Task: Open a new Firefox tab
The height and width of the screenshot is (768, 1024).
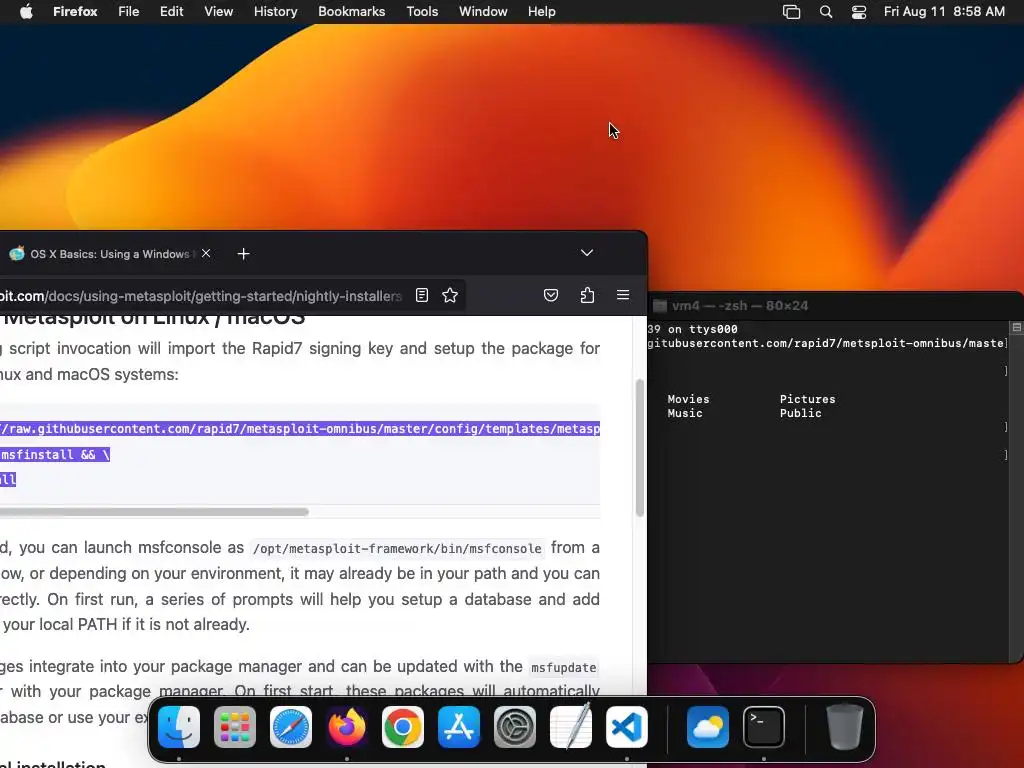Action: [x=244, y=254]
